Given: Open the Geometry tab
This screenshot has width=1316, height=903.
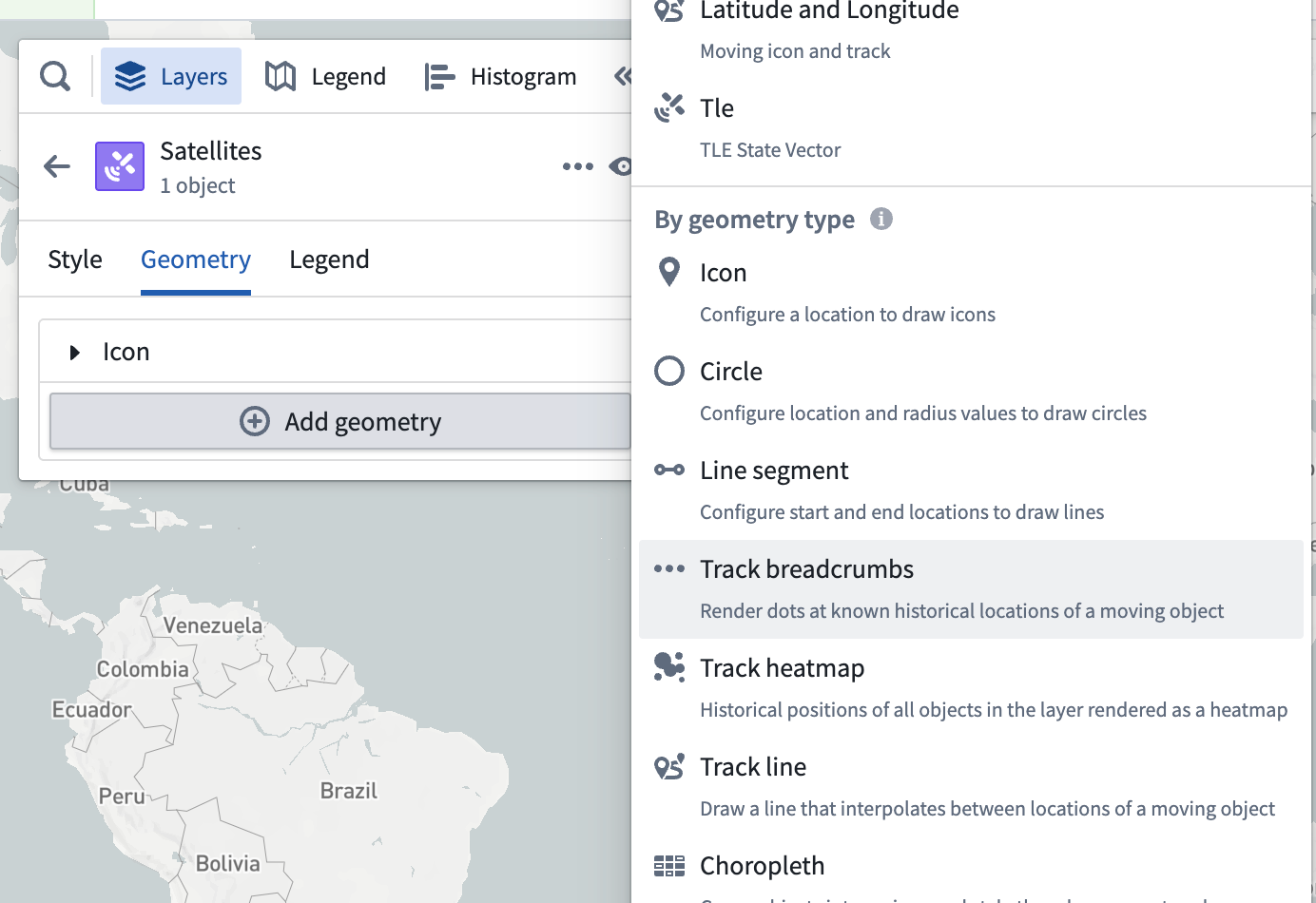Looking at the screenshot, I should pyautogui.click(x=196, y=259).
